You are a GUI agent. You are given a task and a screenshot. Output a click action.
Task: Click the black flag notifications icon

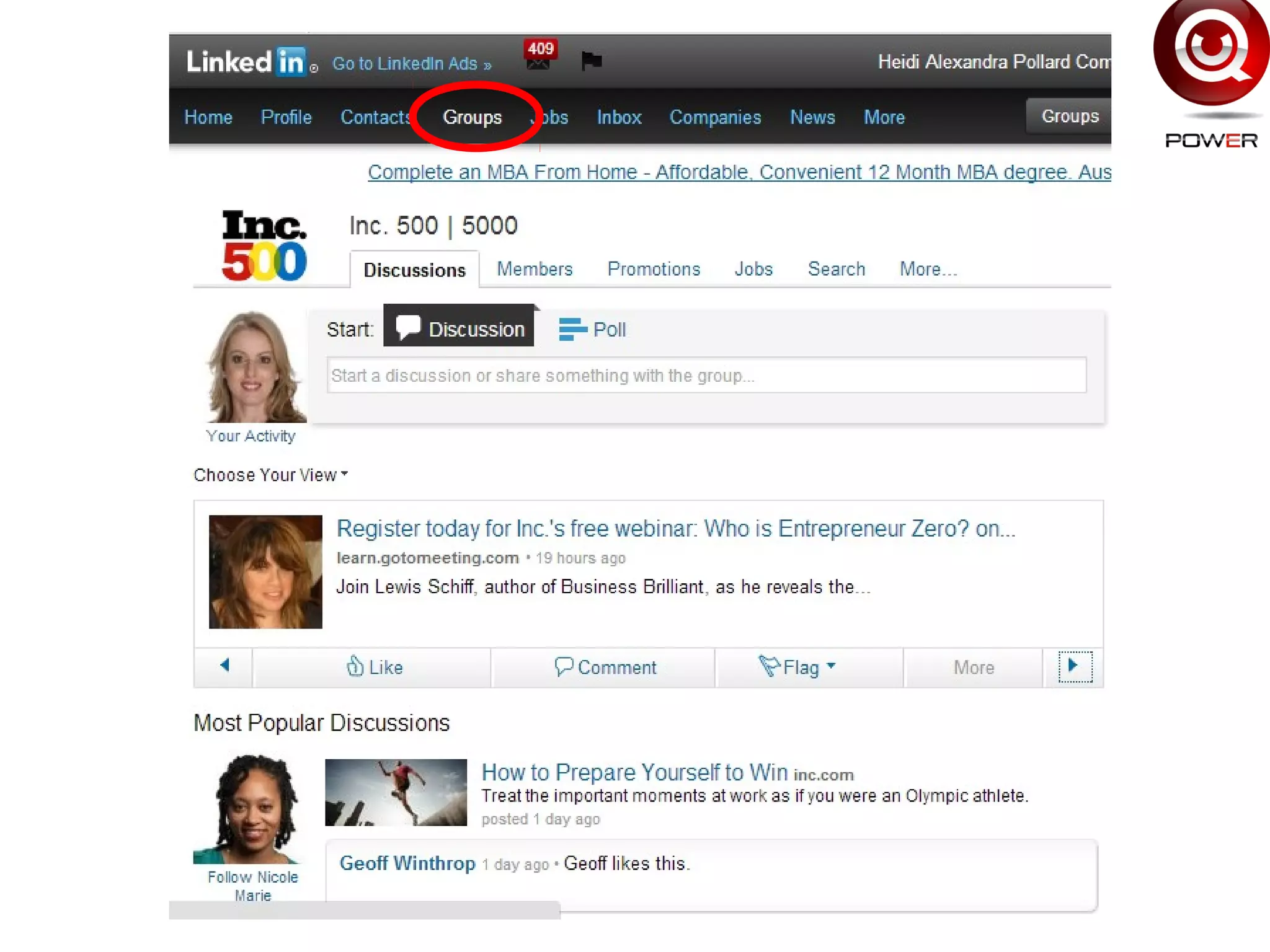(x=591, y=61)
